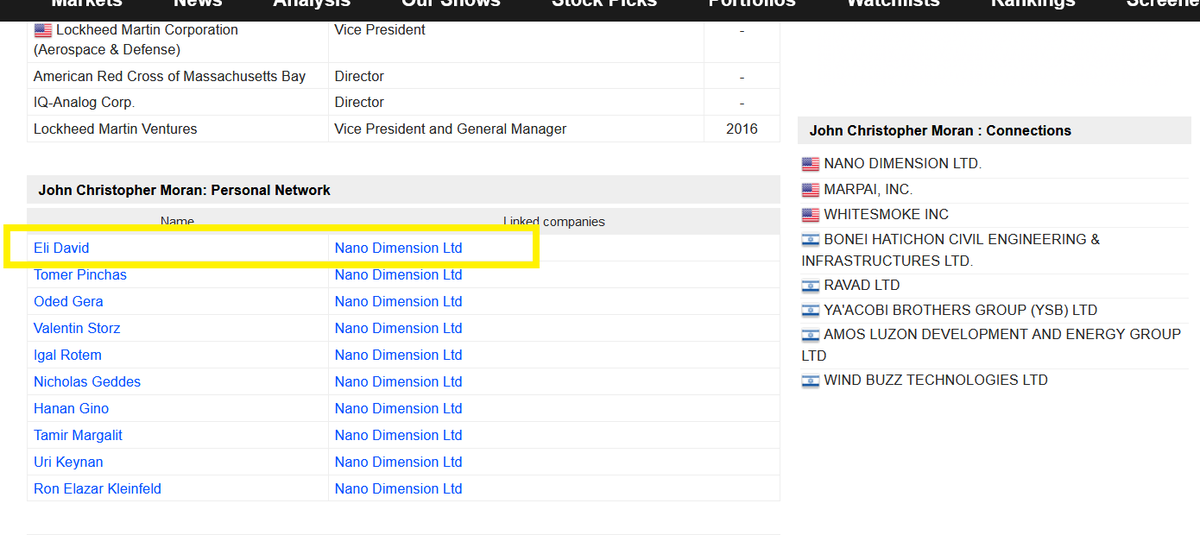The height and width of the screenshot is (535, 1200).
Task: Open Nano Dimension Ltd in Ron Elazar Kleinfeld's row
Action: (x=398, y=489)
